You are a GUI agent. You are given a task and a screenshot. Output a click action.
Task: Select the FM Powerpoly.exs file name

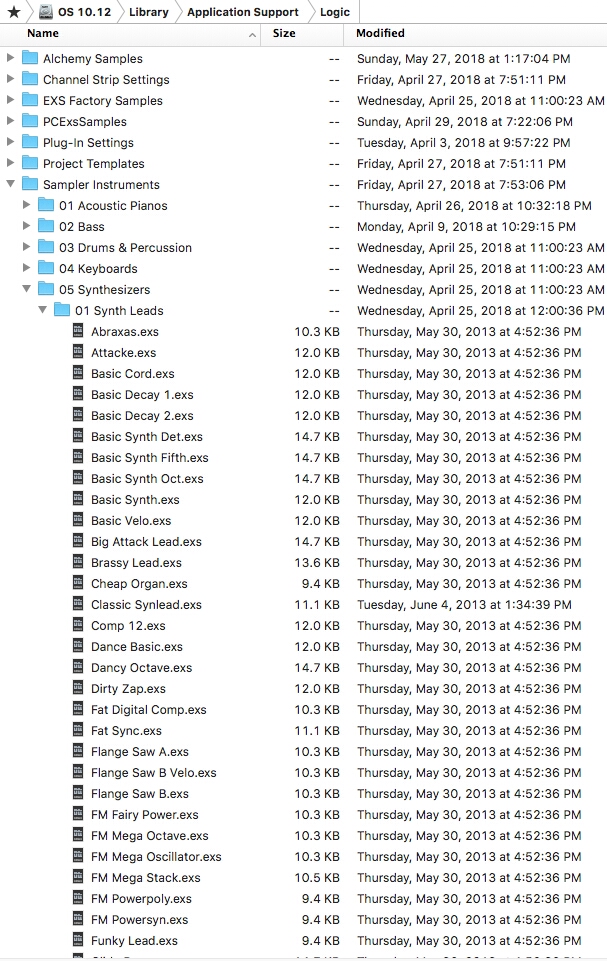coord(141,898)
